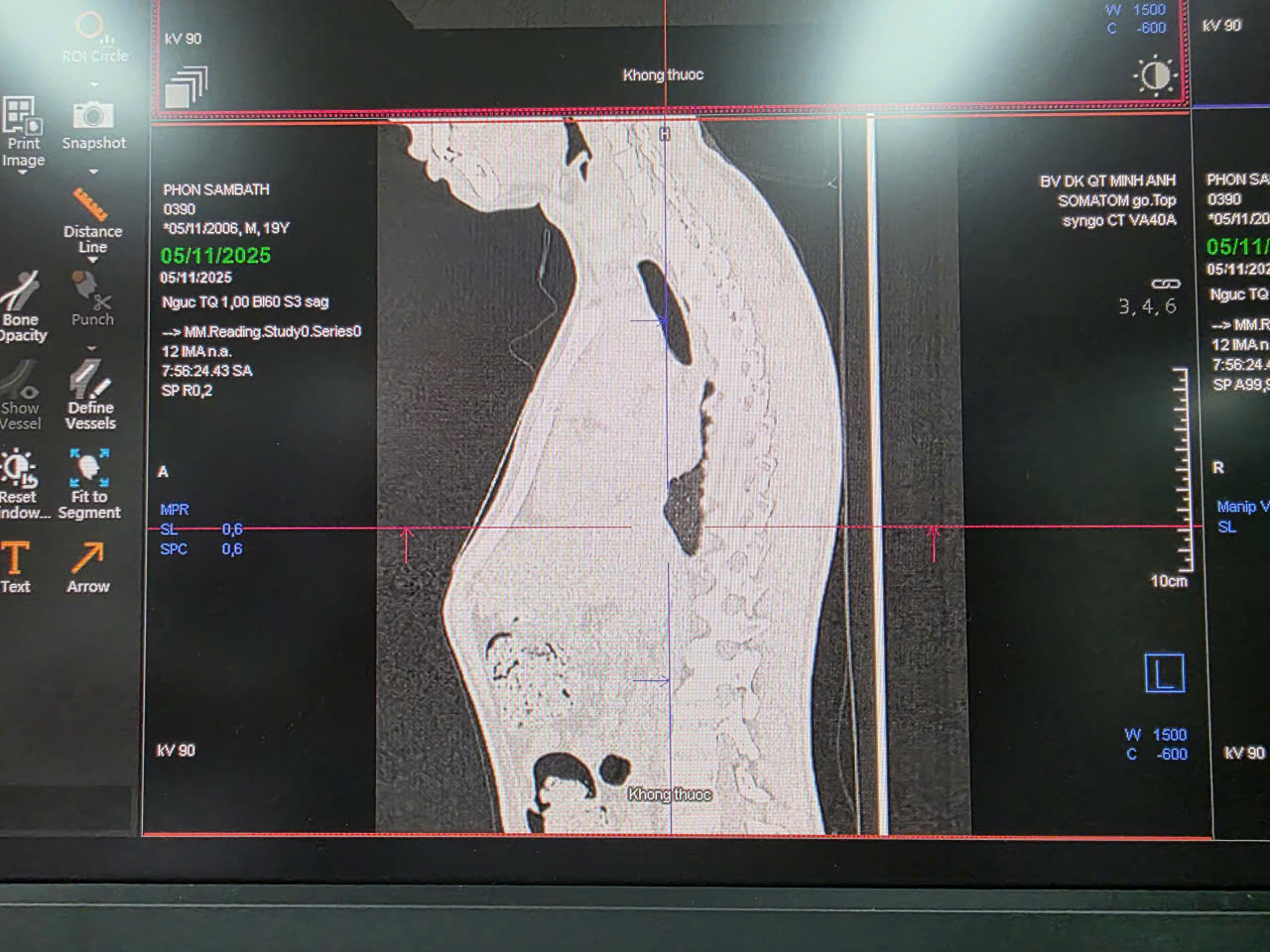Select the Distance Line ruler tool
This screenshot has height=952, width=1270.
[x=90, y=204]
